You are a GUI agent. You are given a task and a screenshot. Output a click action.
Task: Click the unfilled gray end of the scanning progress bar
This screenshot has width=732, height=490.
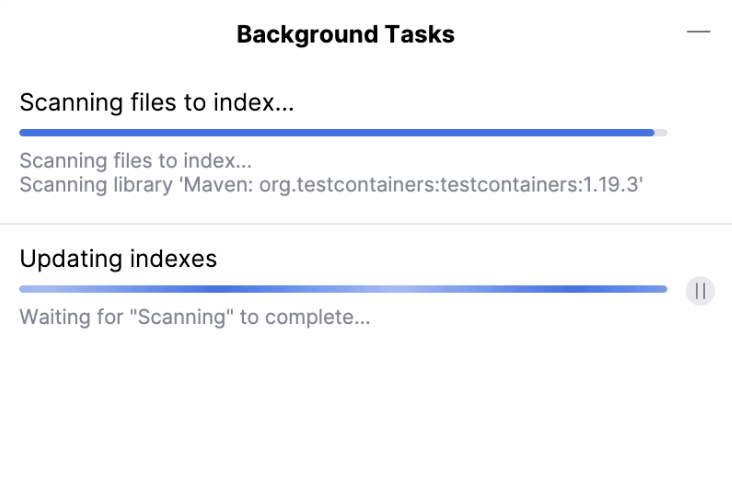(x=661, y=132)
